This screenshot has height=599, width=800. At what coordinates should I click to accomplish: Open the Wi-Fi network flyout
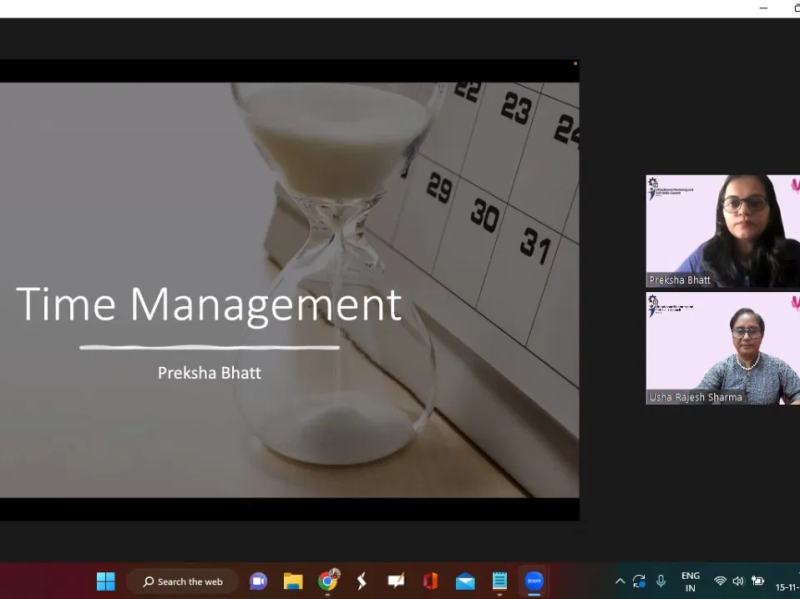[720, 581]
